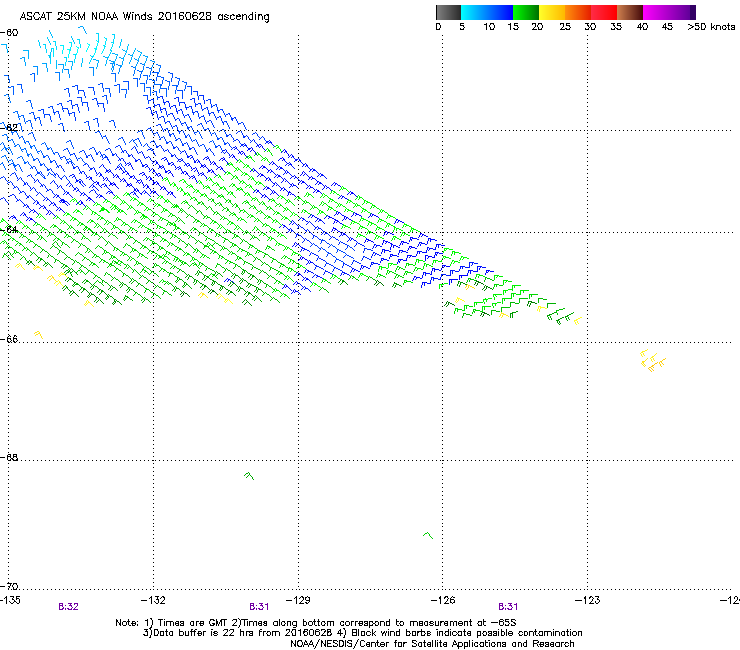
Task: Click the '25' label under the color scale
Action: click(565, 27)
